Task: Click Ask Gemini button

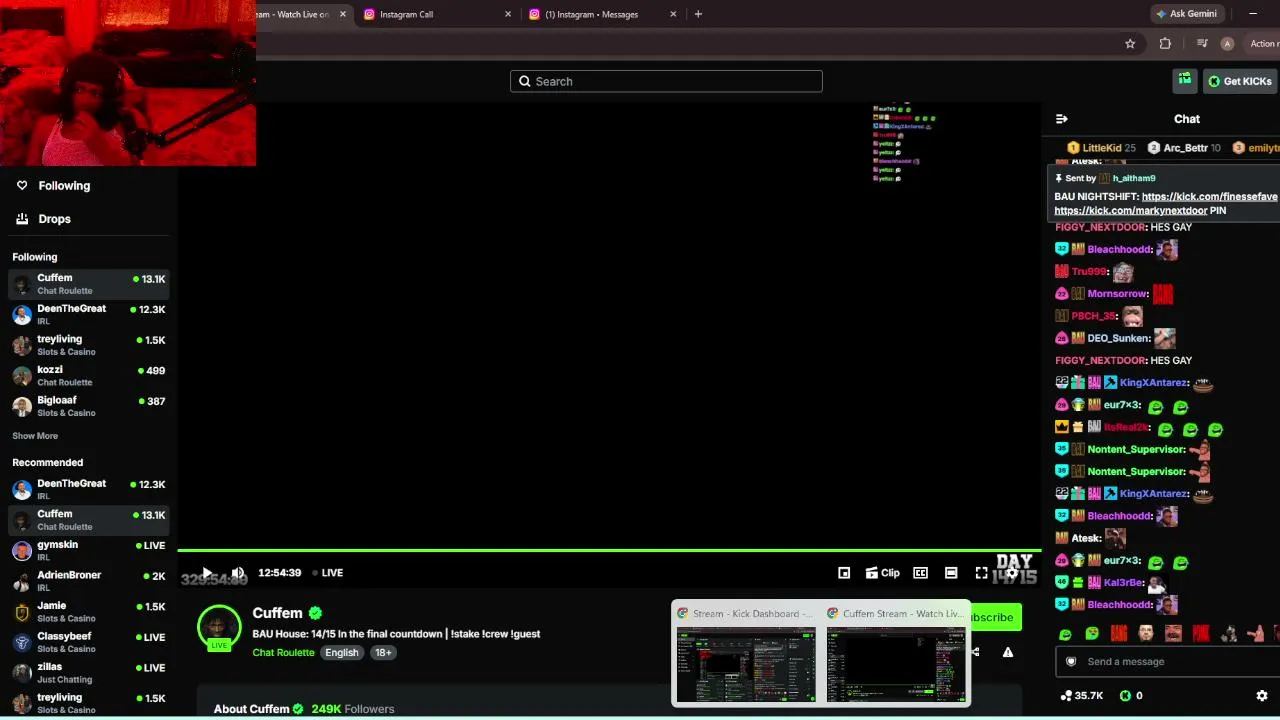Action: (1186, 14)
